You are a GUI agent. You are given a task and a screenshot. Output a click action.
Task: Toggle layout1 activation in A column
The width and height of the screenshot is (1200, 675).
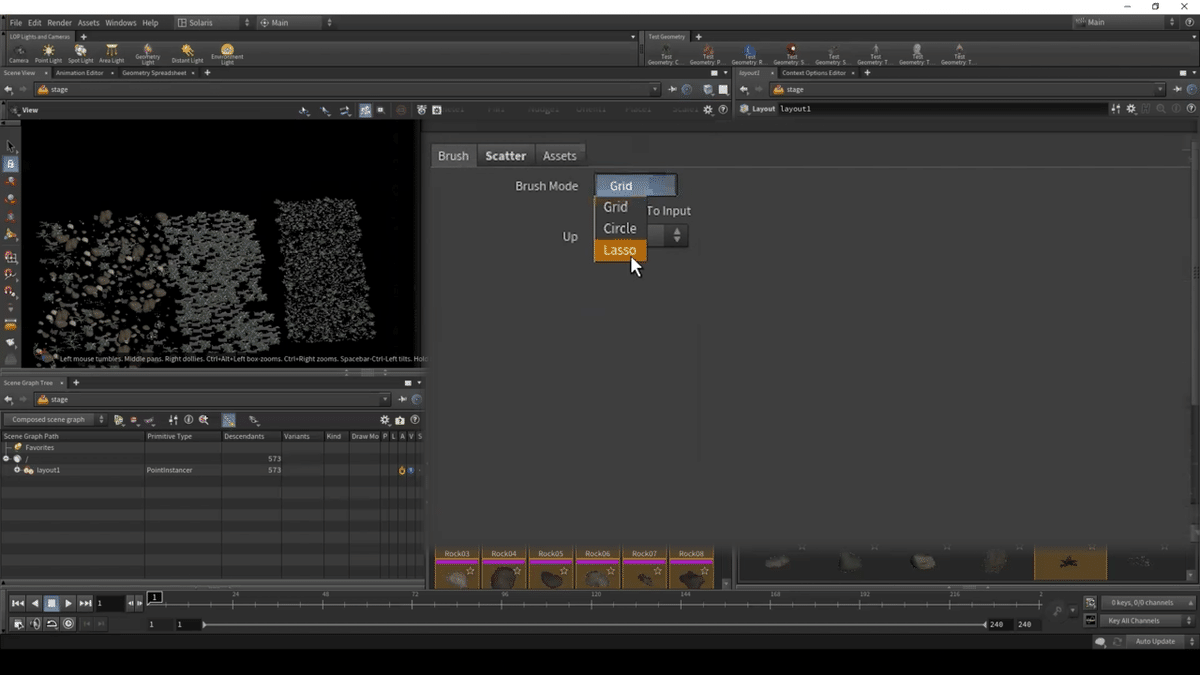click(401, 470)
